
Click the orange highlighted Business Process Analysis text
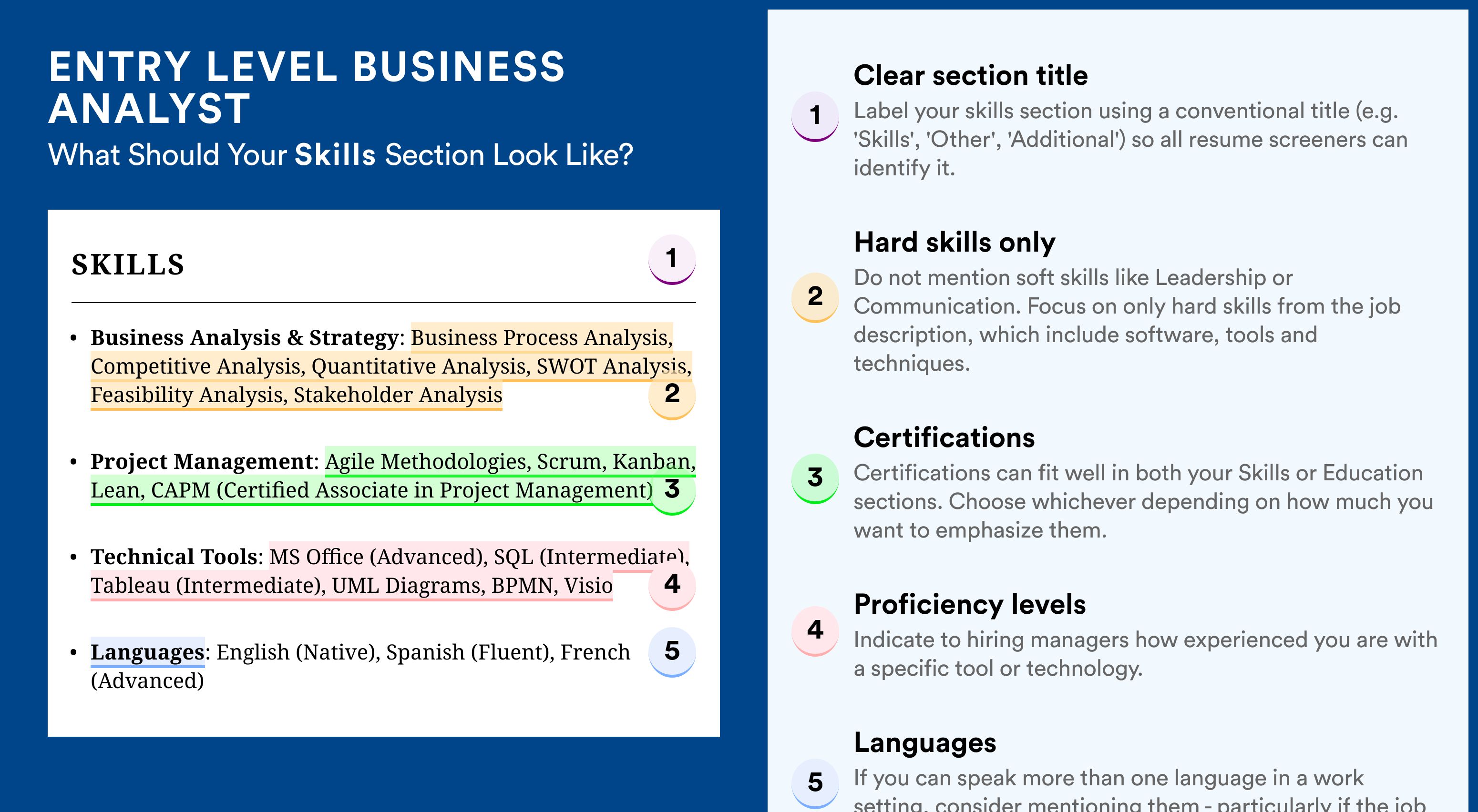(x=541, y=337)
